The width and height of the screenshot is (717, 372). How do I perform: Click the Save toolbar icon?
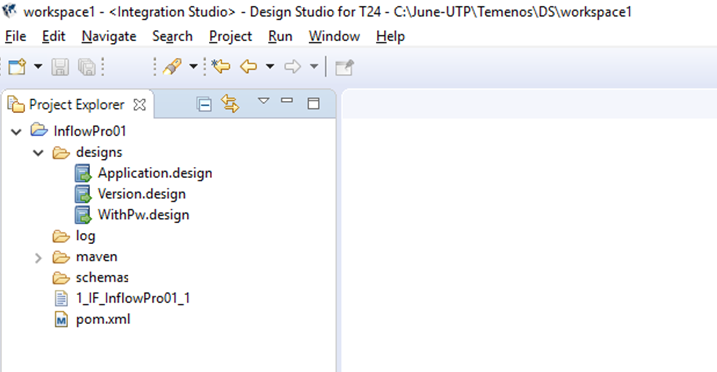(60, 67)
